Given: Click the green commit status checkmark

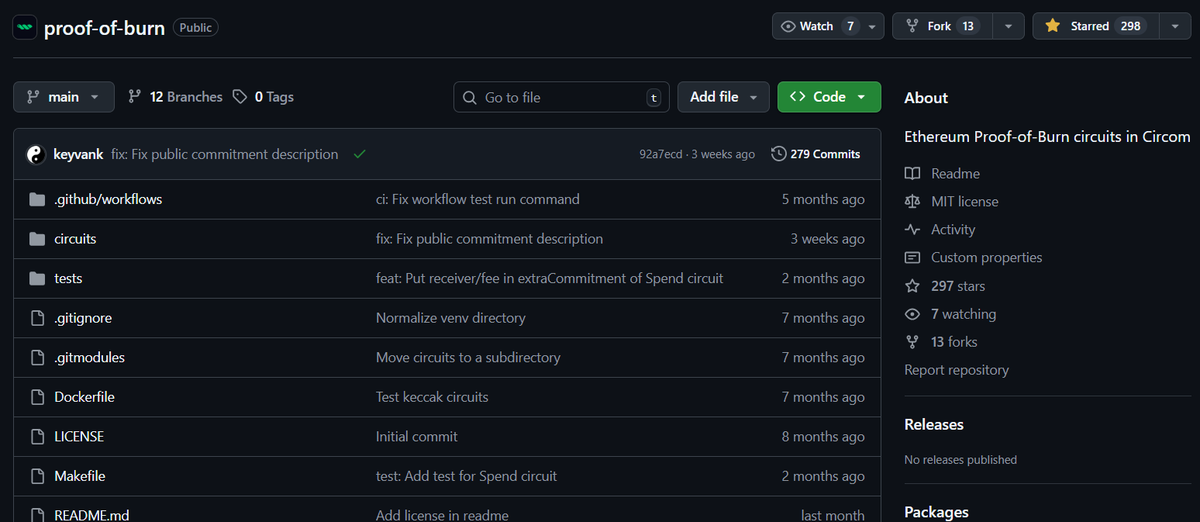Looking at the screenshot, I should point(359,154).
